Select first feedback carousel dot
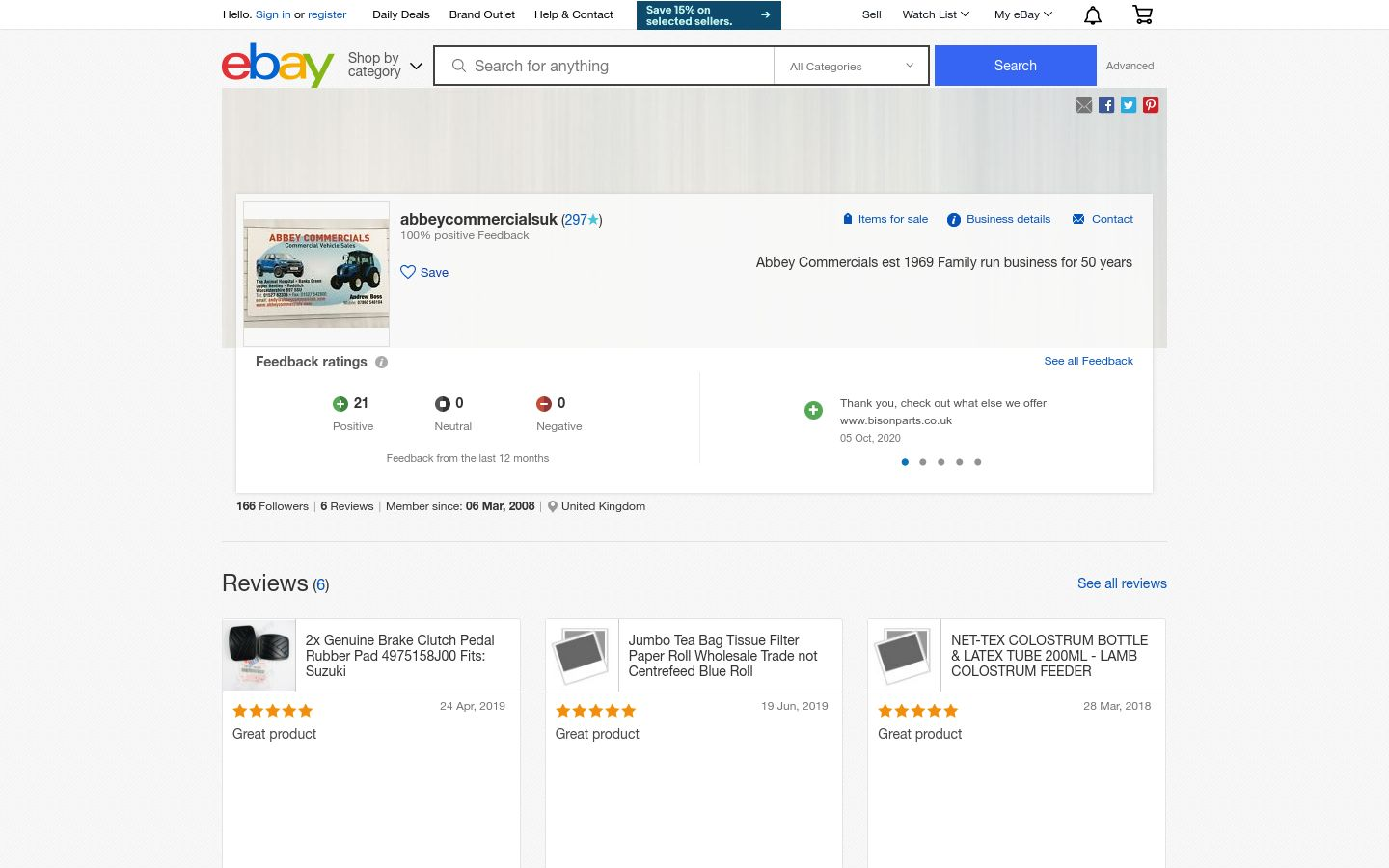This screenshot has height=868, width=1389. [905, 462]
